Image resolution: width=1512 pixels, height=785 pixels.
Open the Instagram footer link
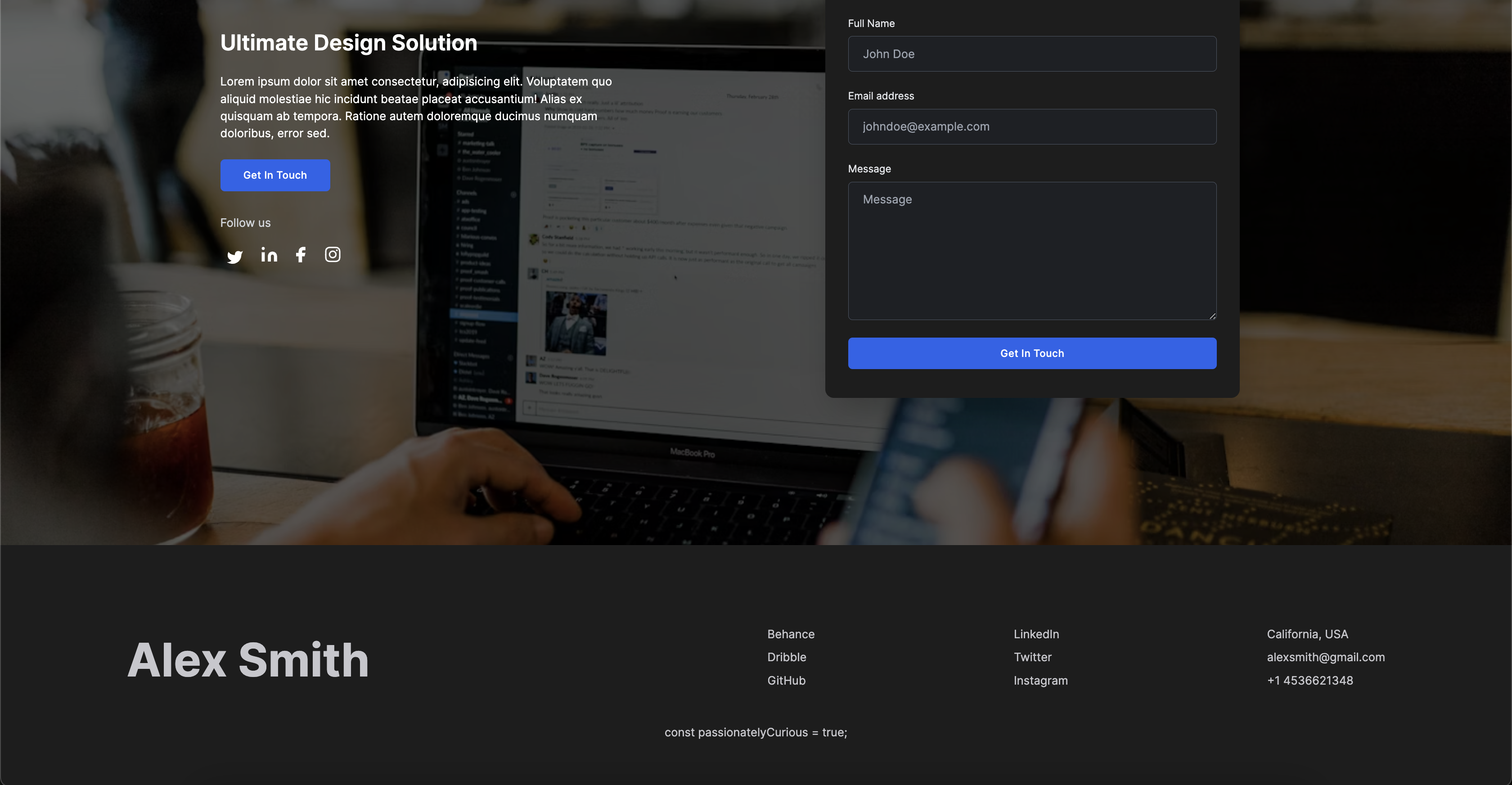1040,681
